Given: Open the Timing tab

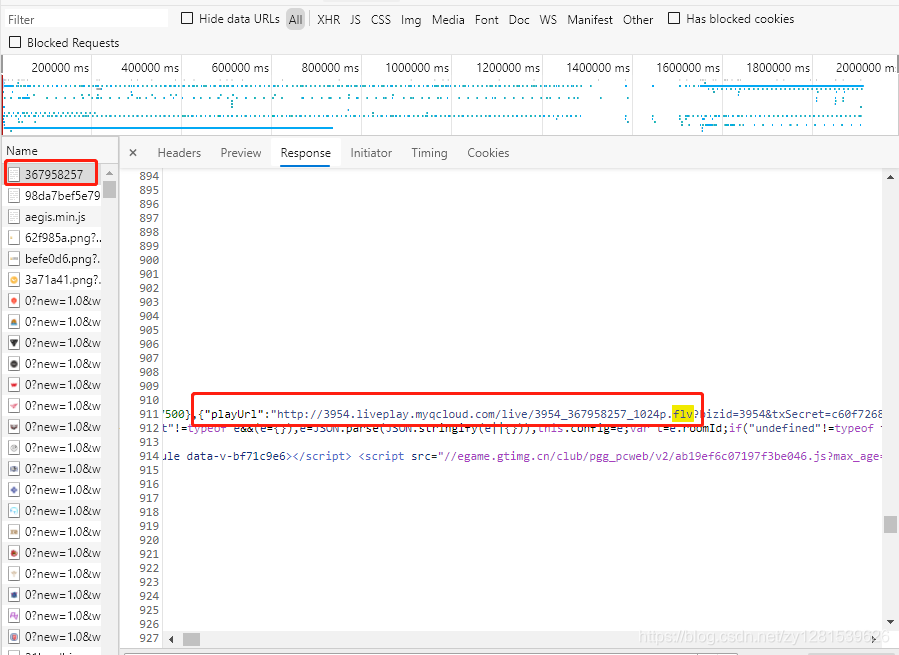Looking at the screenshot, I should pyautogui.click(x=429, y=153).
